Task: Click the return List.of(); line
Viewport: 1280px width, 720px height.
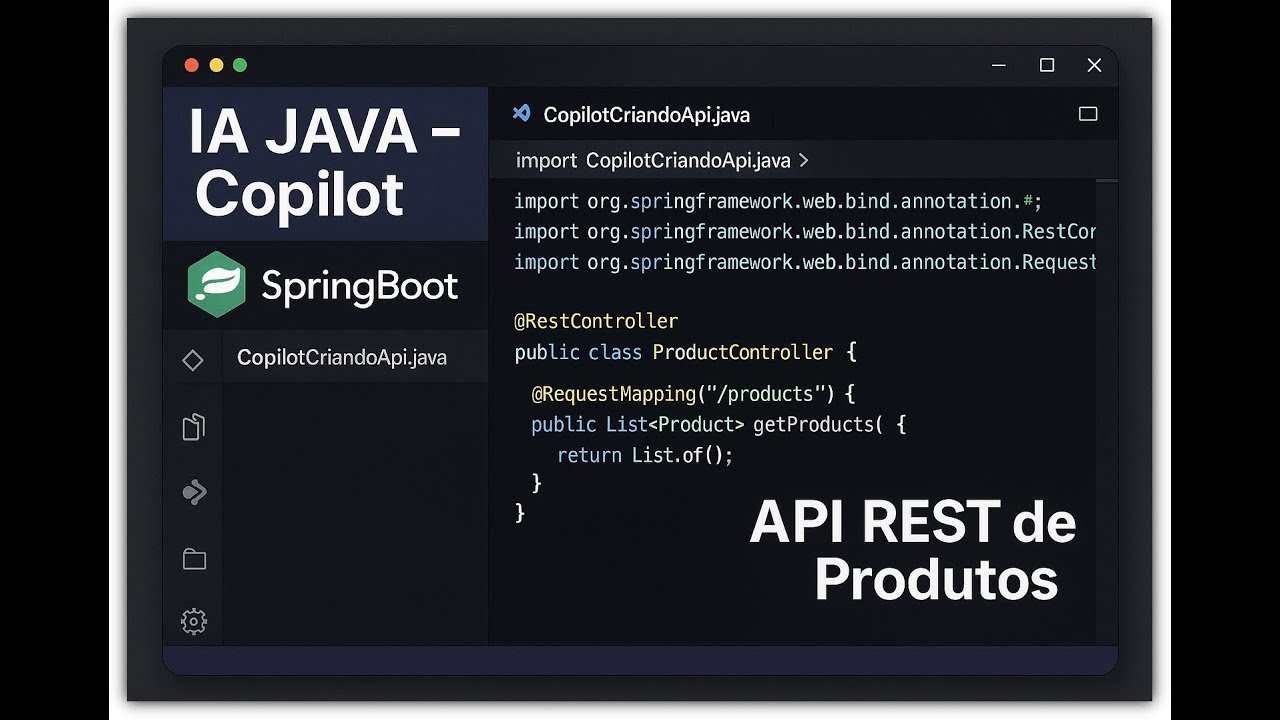Action: 645,455
